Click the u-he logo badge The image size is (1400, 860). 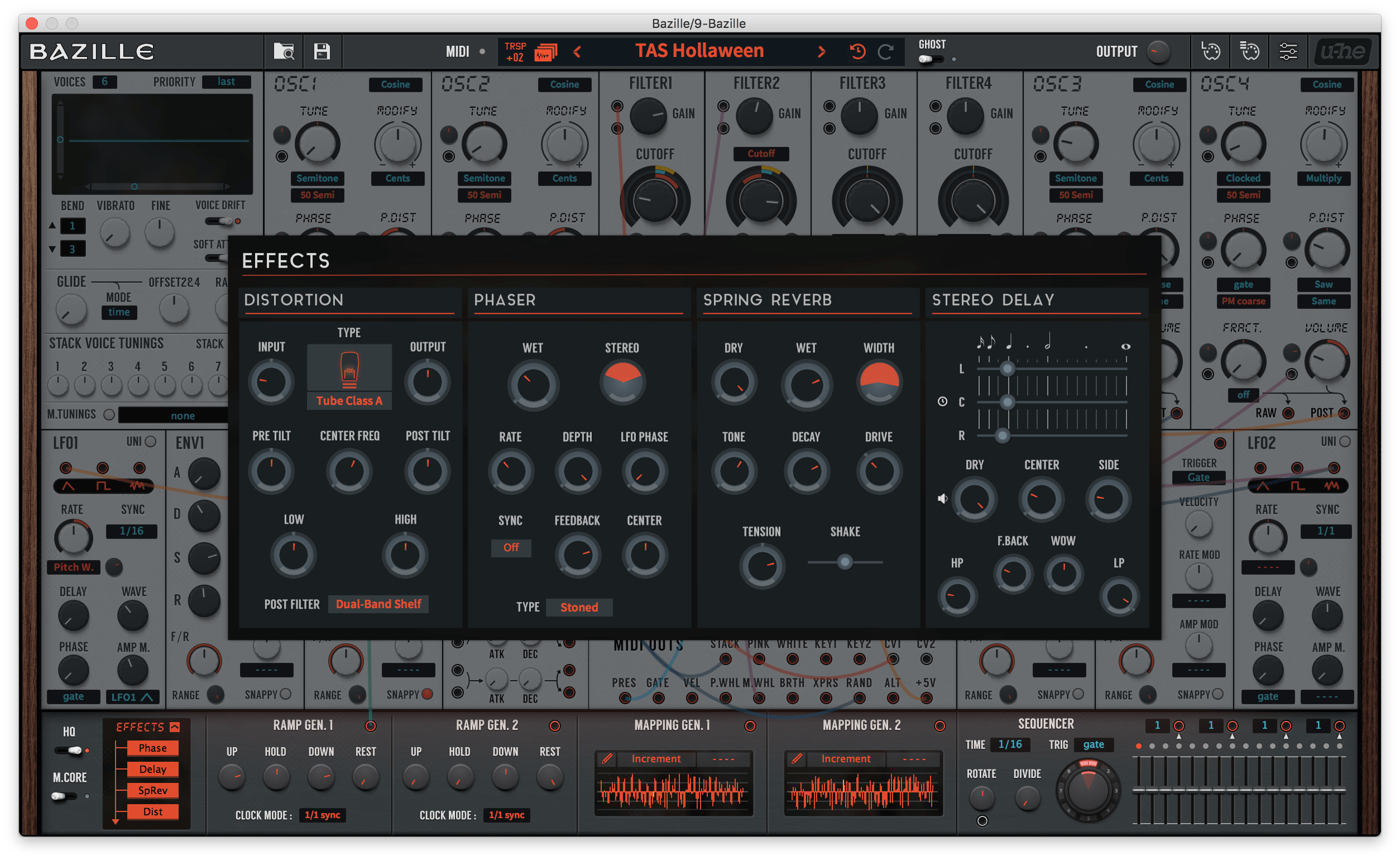(1342, 52)
